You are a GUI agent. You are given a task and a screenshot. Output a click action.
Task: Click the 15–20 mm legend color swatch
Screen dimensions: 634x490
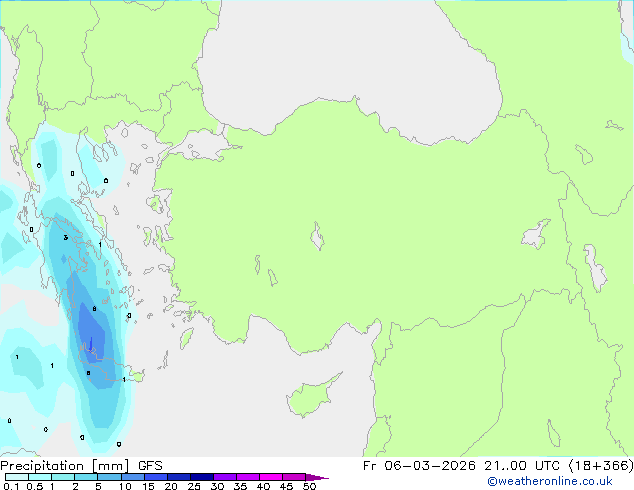coord(156,477)
